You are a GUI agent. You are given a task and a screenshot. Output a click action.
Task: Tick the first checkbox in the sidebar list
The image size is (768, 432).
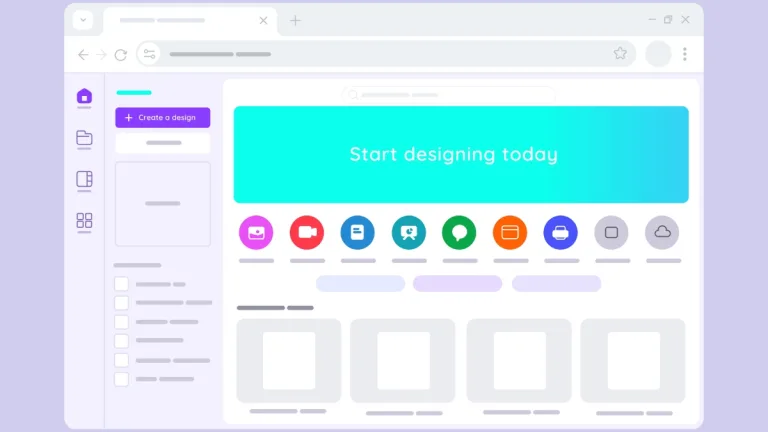coord(121,284)
